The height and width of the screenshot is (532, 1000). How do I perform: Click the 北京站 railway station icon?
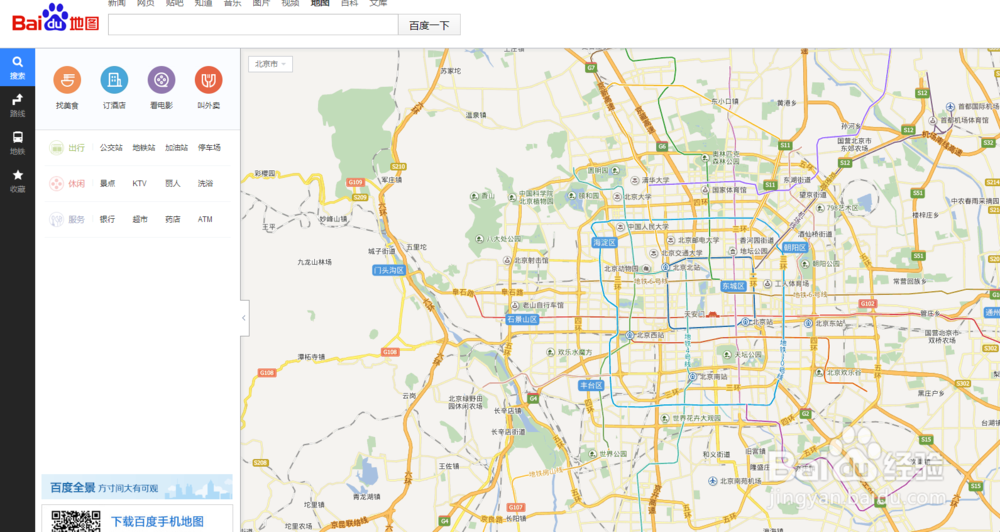click(745, 322)
